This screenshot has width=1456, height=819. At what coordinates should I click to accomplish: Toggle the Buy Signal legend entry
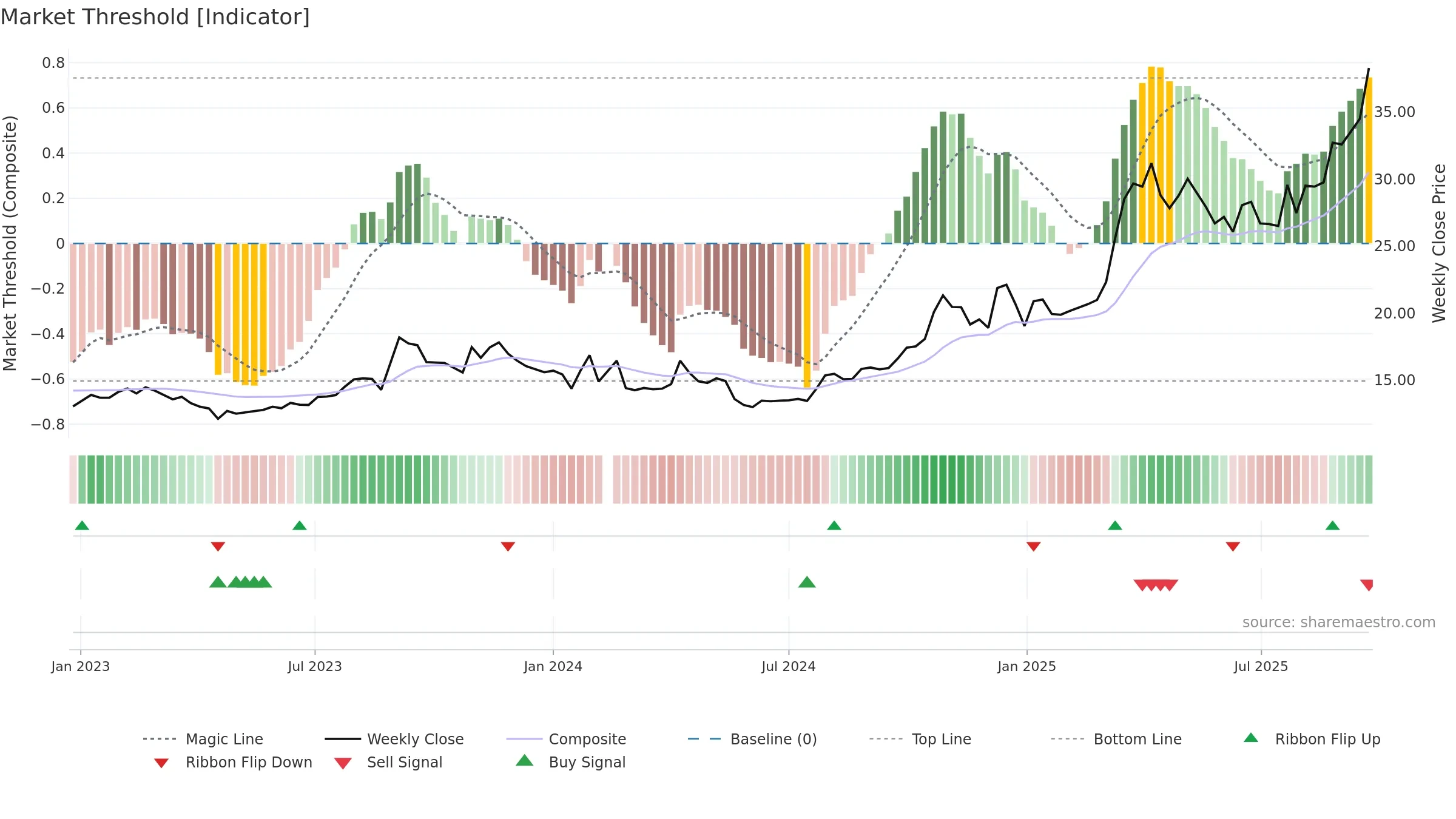570,762
